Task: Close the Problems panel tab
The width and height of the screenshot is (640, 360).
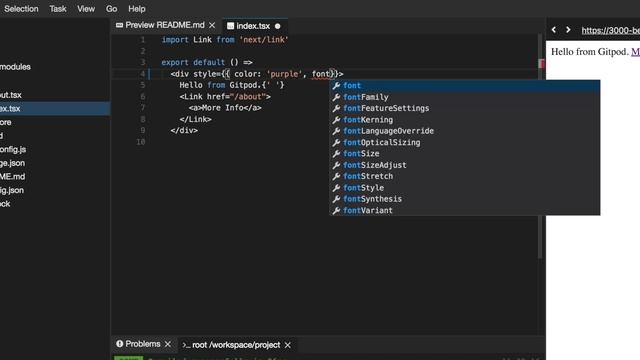Action: pyautogui.click(x=168, y=344)
